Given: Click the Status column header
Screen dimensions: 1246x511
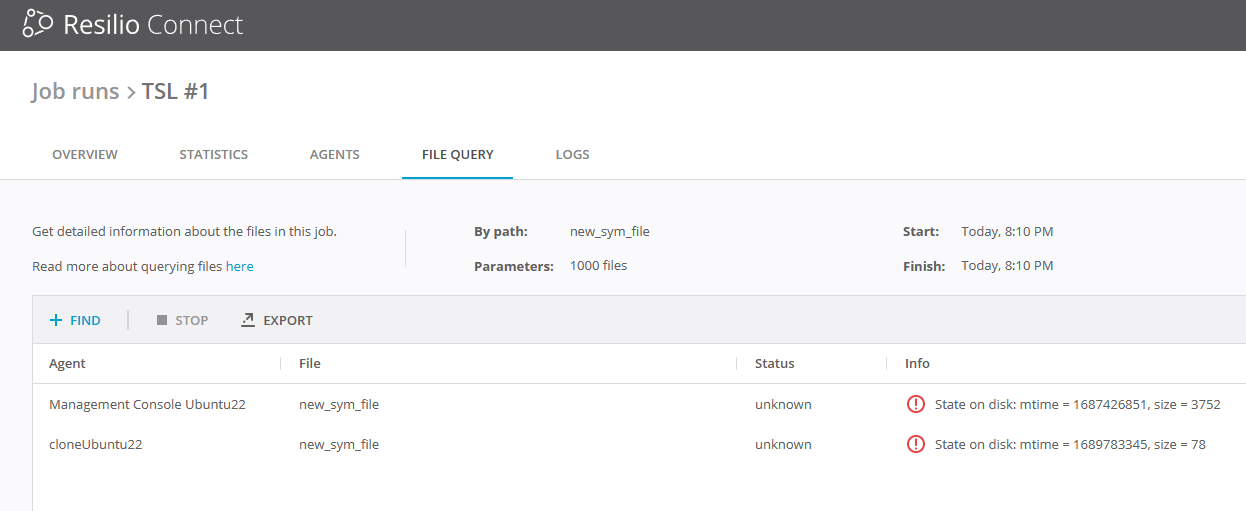Looking at the screenshot, I should (774, 364).
